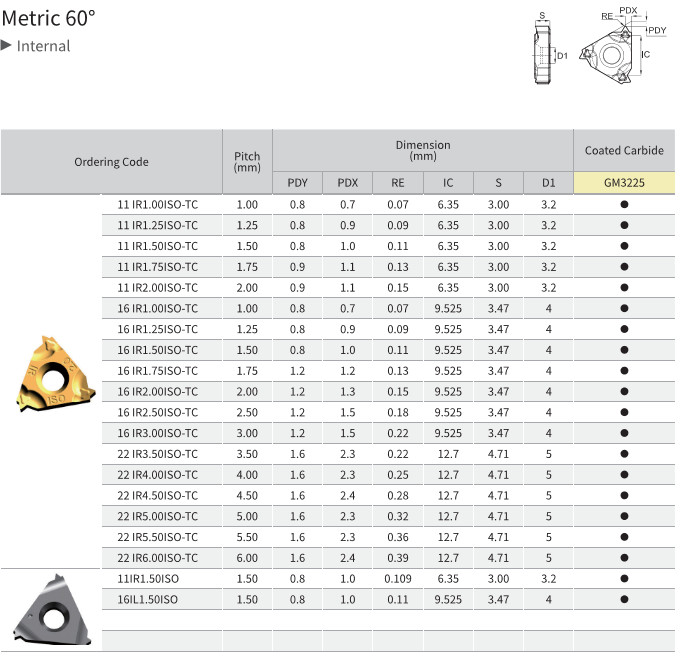Select ordering code 16 IR2.00ISO-TC
This screenshot has width=681, height=658.
(x=158, y=392)
